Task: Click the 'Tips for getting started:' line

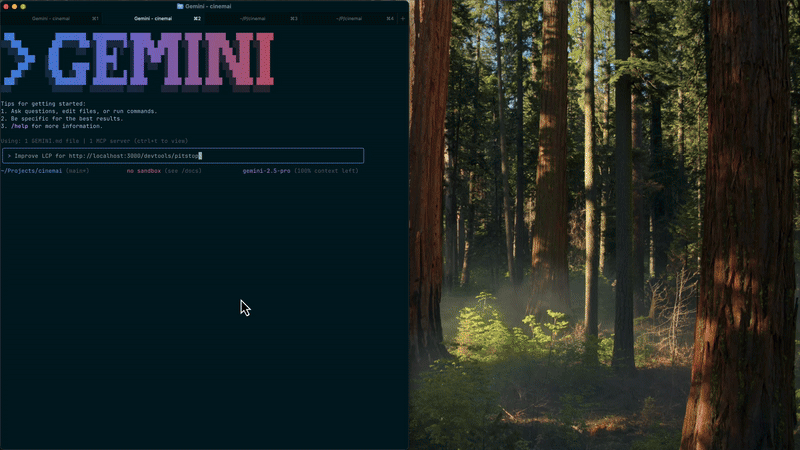Action: click(x=43, y=104)
